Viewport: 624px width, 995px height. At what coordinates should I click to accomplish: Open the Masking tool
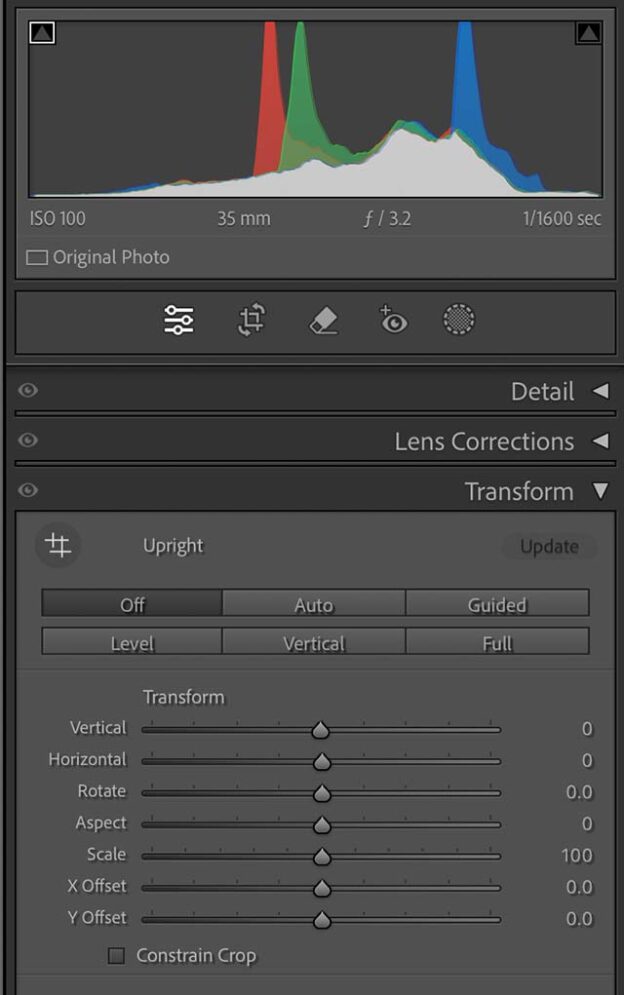(x=459, y=318)
